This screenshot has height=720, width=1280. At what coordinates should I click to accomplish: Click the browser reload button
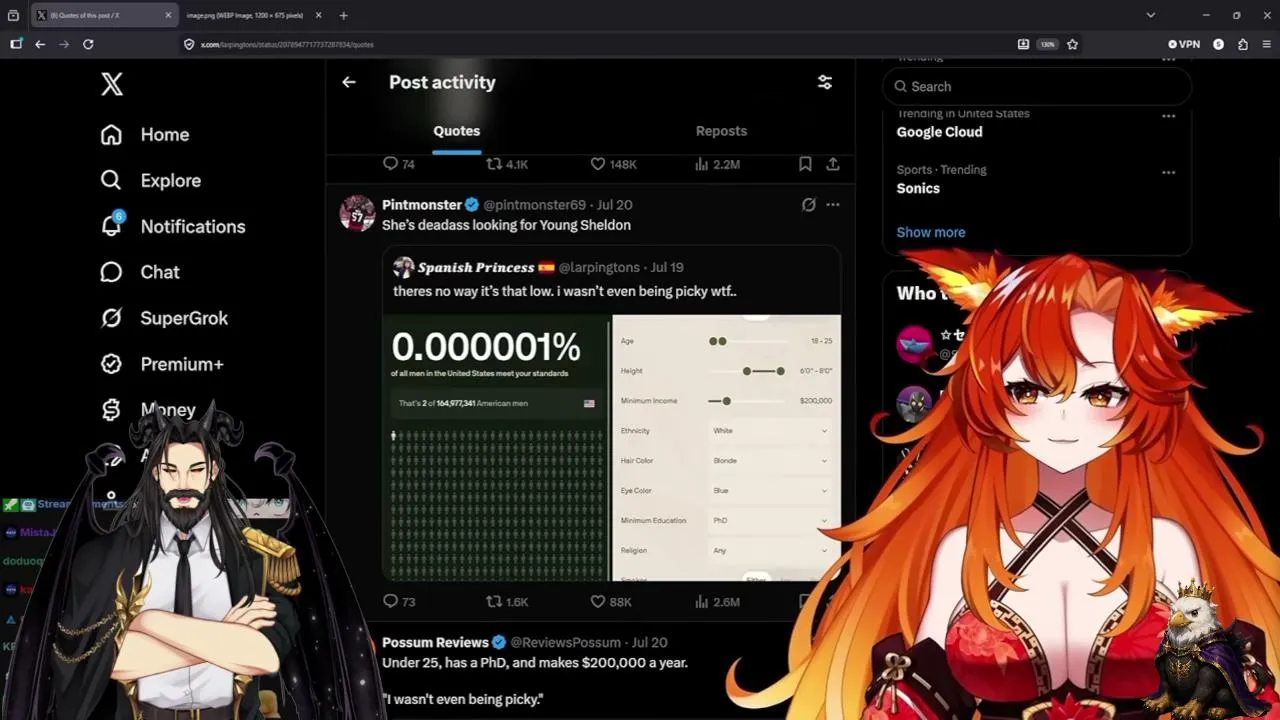88,44
